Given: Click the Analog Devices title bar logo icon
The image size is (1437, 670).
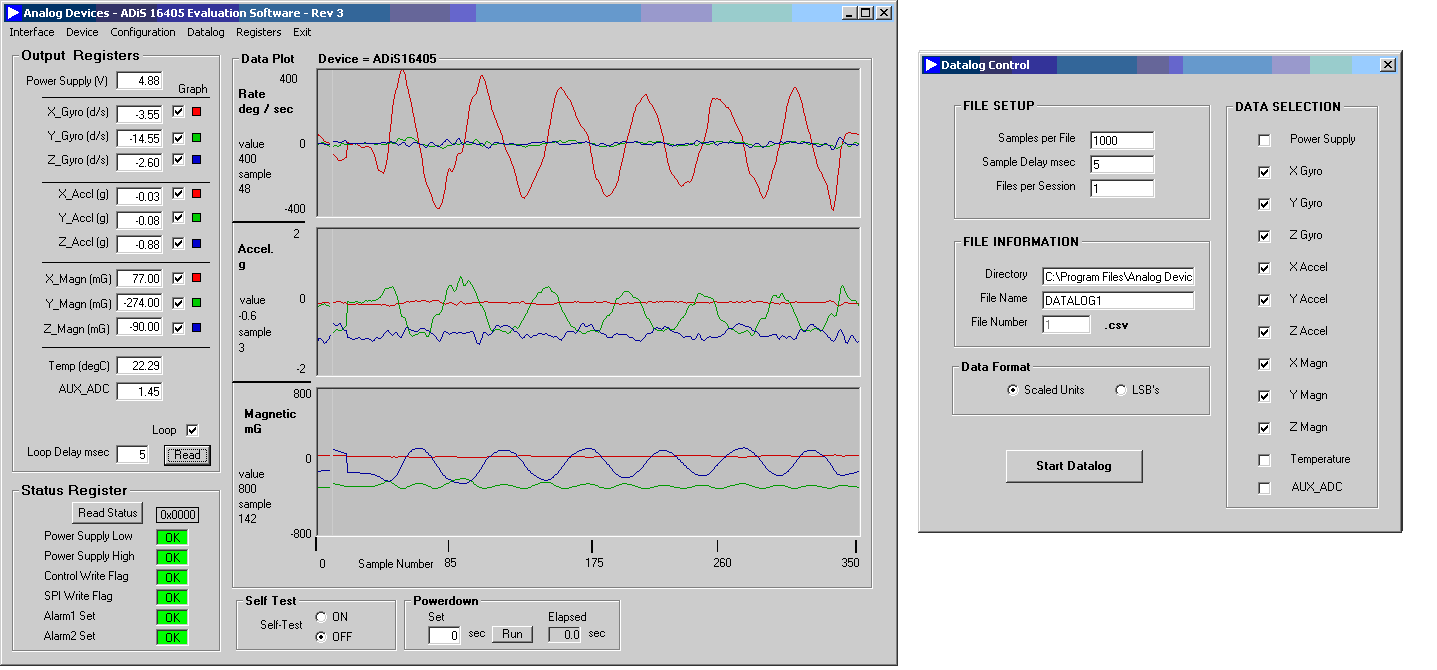Looking at the screenshot, I should point(13,13).
